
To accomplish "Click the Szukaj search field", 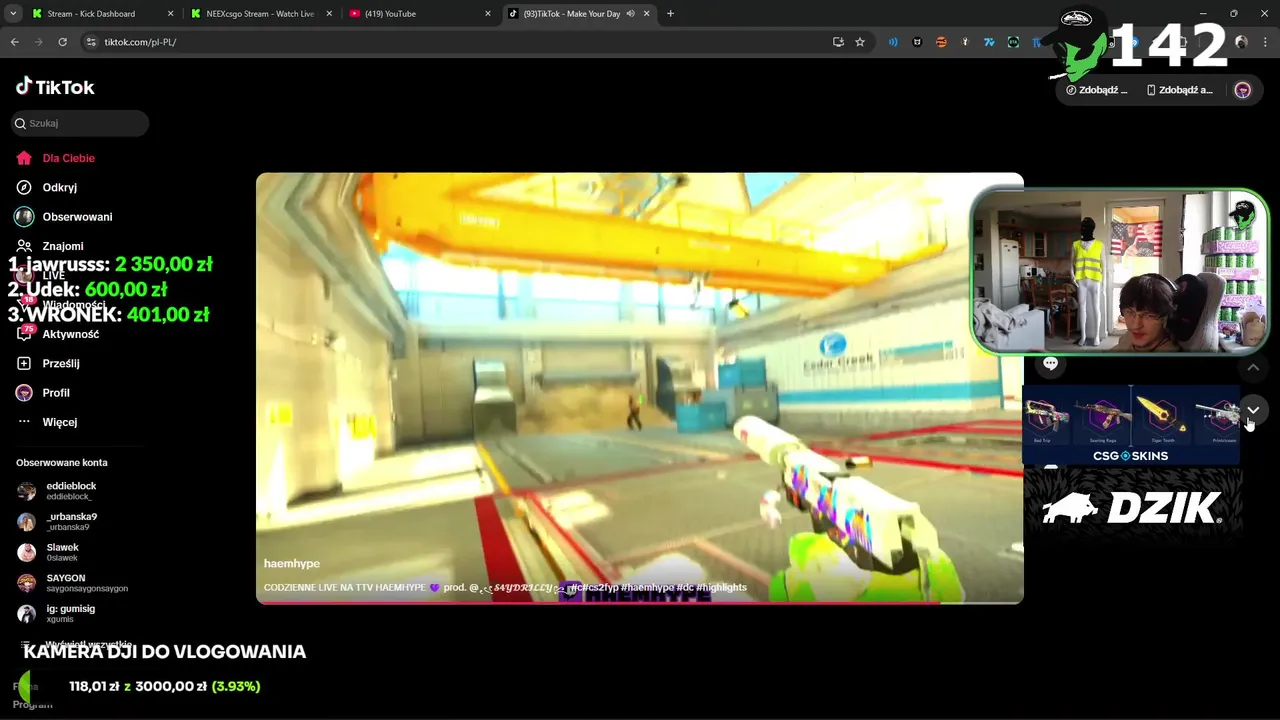I will point(80,123).
